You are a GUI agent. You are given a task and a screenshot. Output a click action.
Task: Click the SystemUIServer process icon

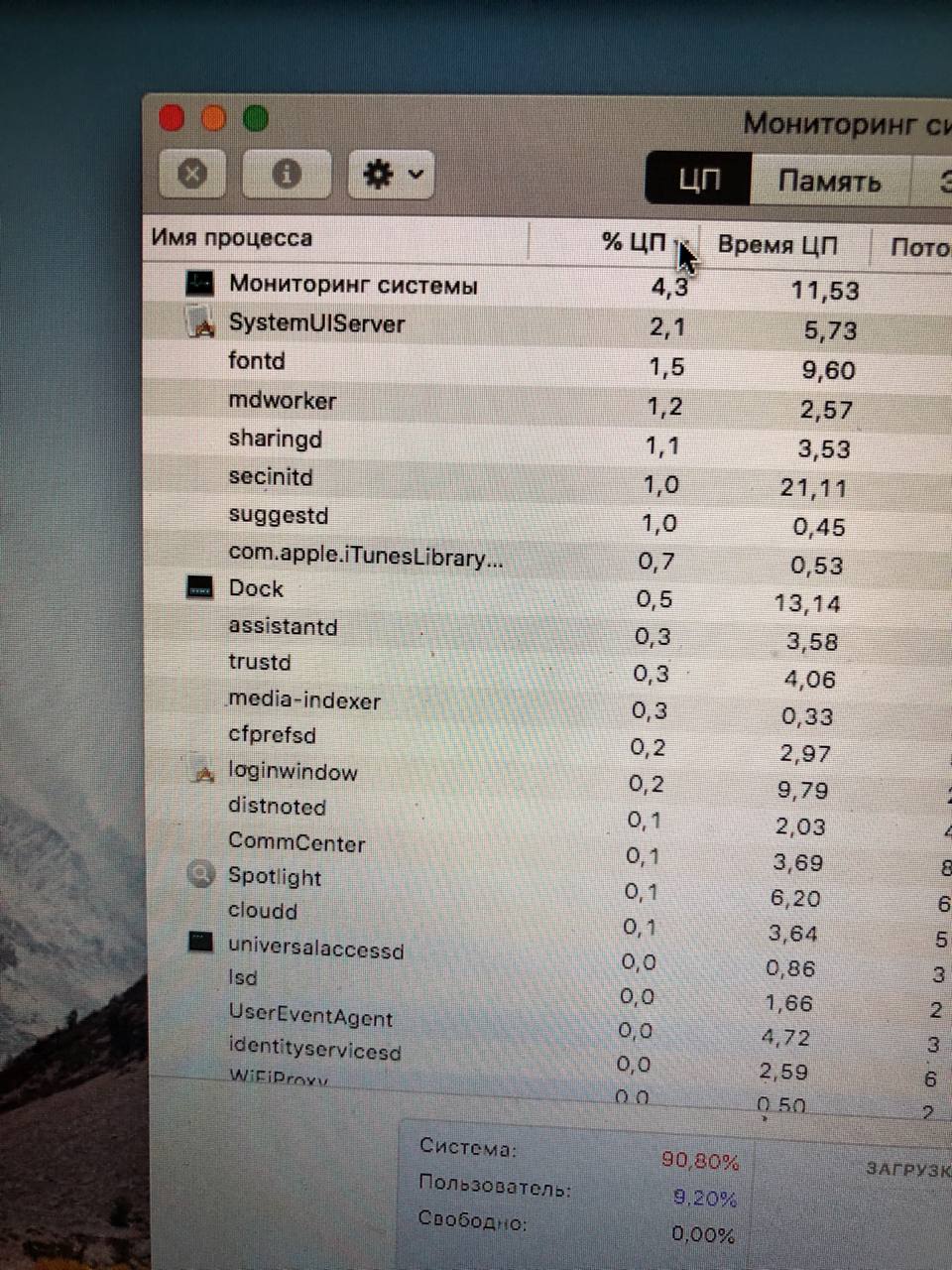tap(201, 322)
